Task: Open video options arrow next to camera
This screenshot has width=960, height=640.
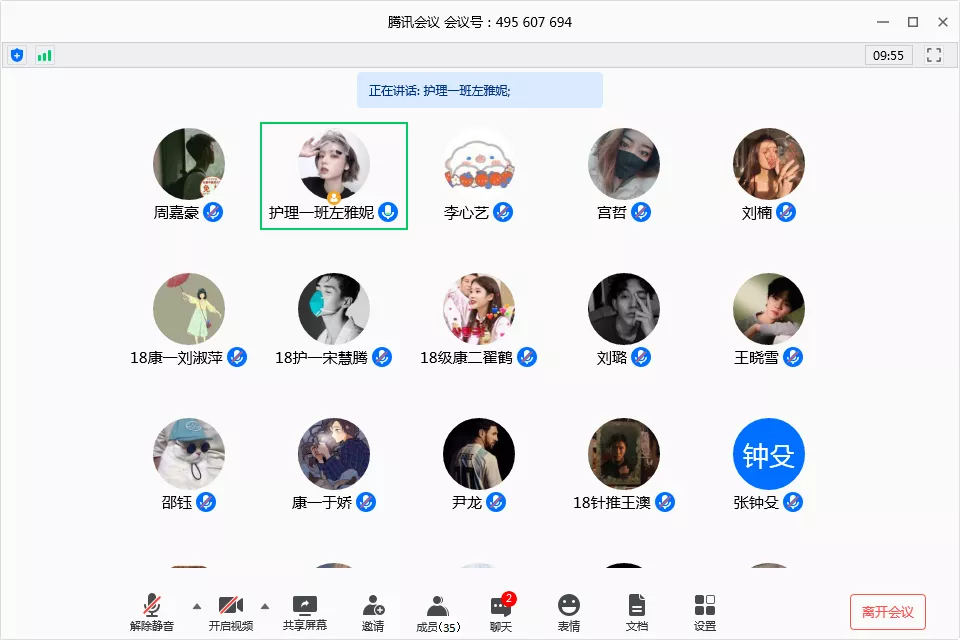Action: (x=264, y=606)
